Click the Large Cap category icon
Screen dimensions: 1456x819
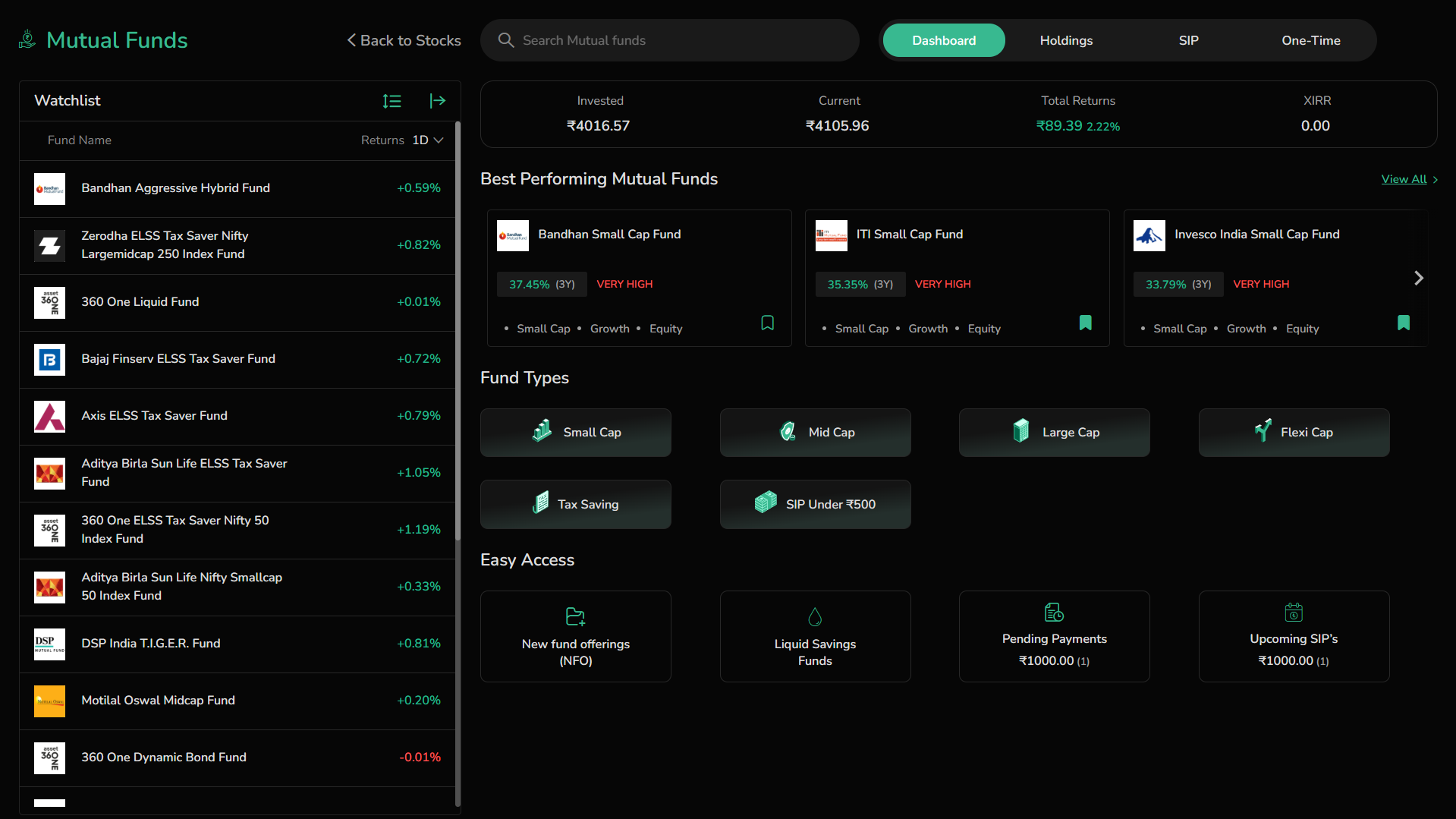(x=1021, y=431)
